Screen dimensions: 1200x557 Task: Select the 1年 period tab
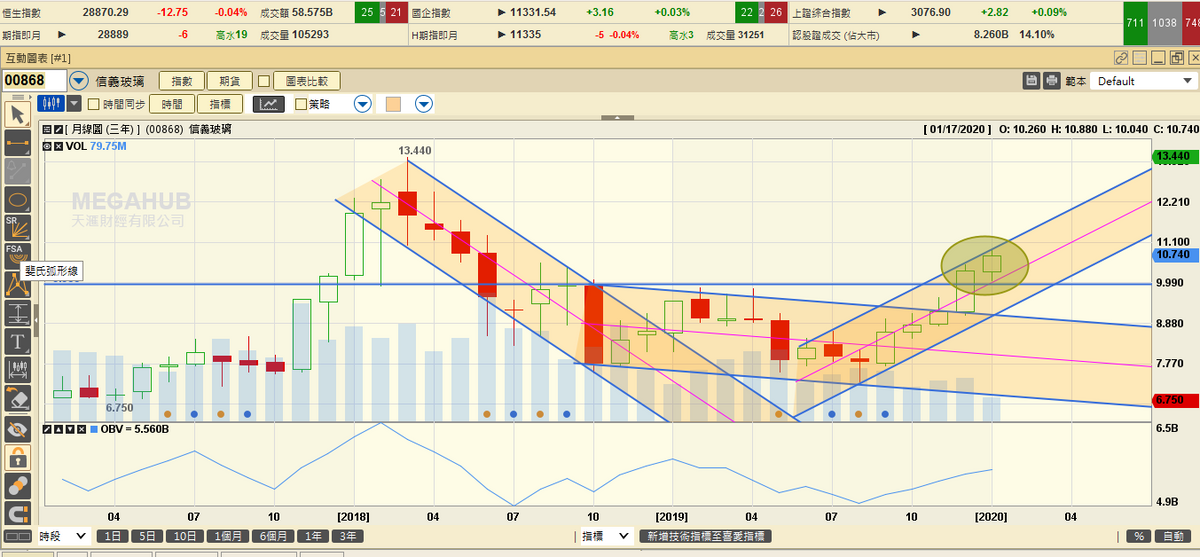click(315, 536)
